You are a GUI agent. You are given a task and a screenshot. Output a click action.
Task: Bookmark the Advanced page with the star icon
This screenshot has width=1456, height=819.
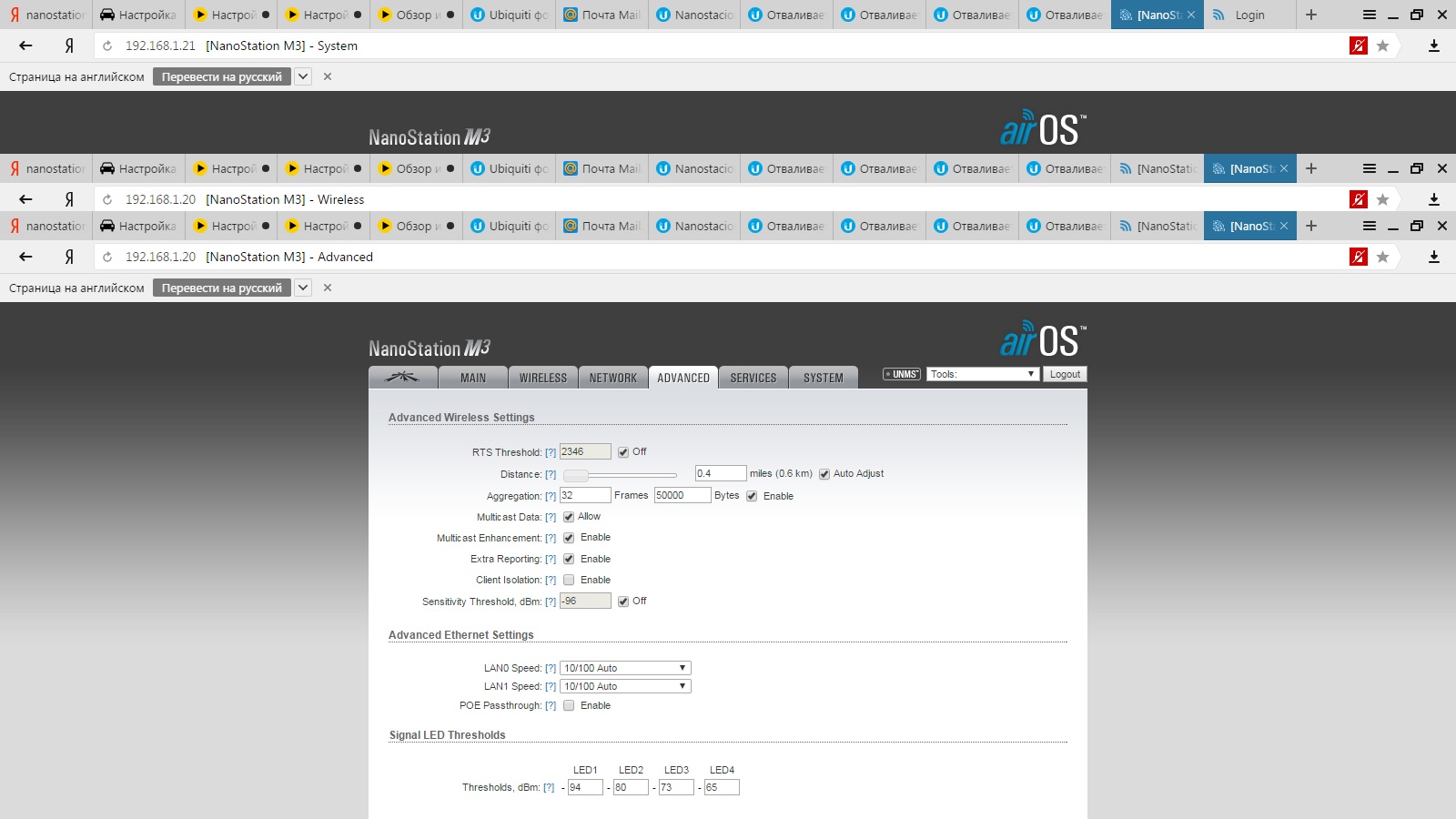pyautogui.click(x=1382, y=257)
